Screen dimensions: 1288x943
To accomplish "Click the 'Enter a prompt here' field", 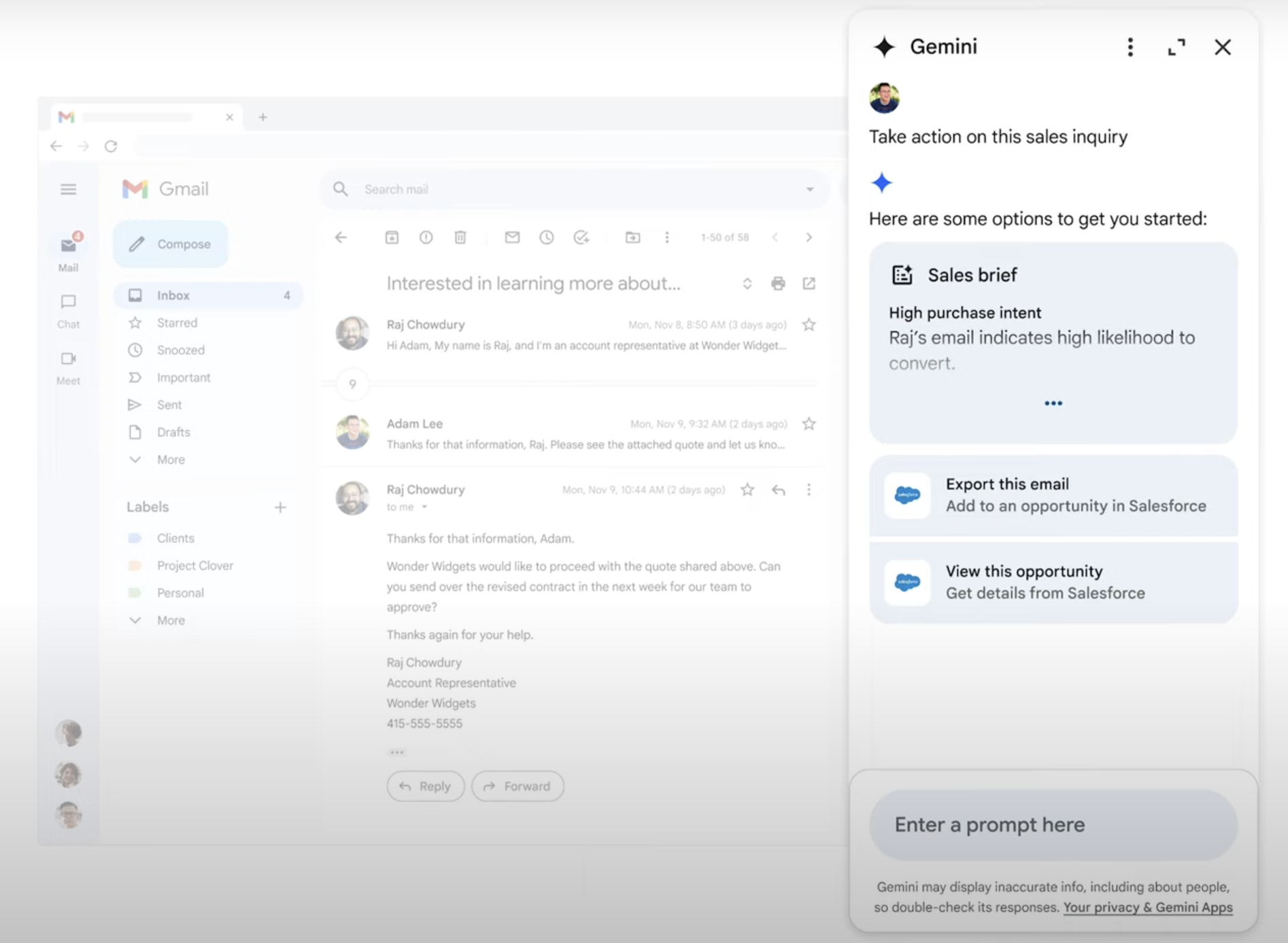I will pyautogui.click(x=1052, y=825).
